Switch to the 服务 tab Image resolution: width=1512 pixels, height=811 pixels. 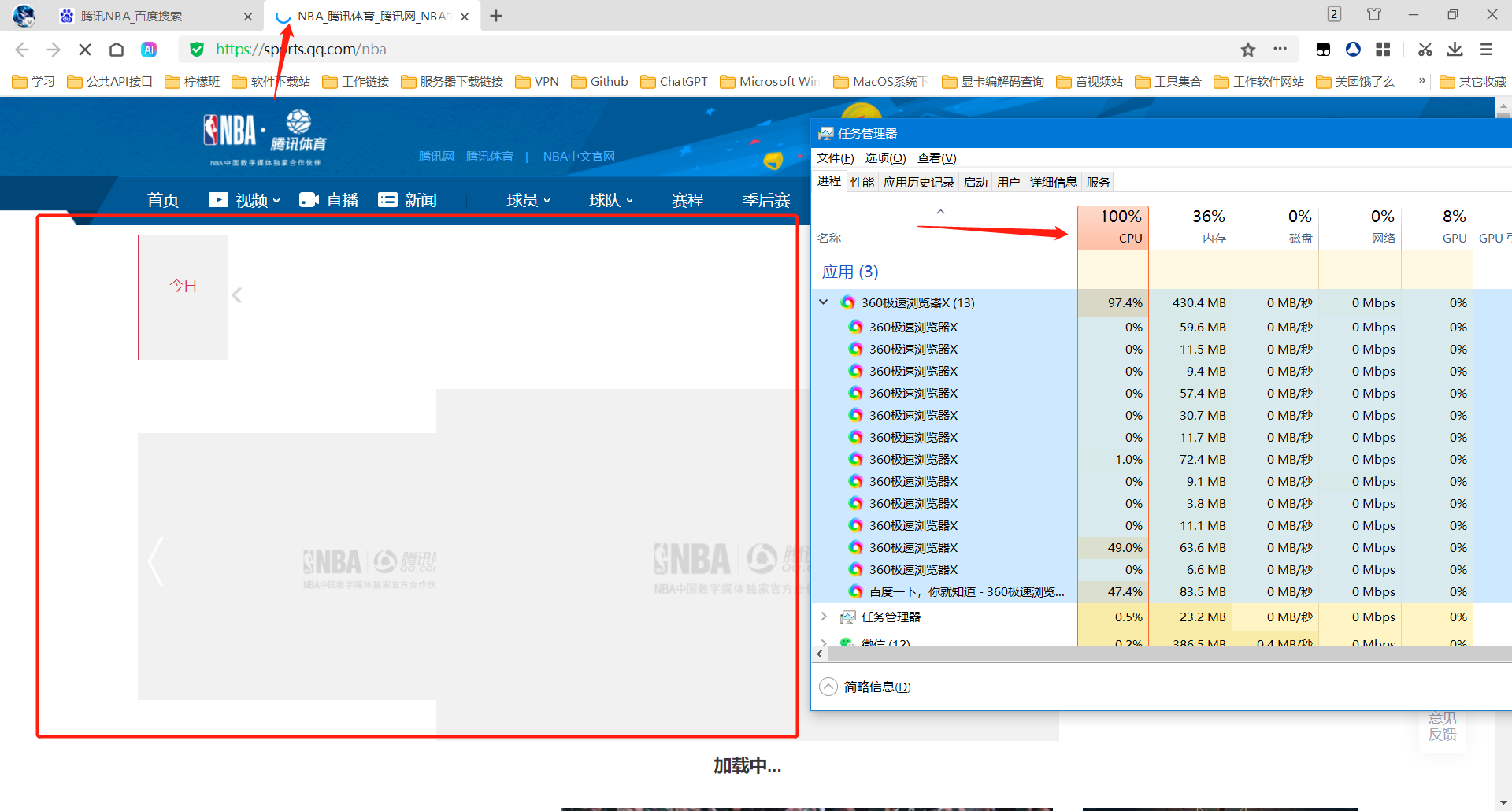(1098, 182)
